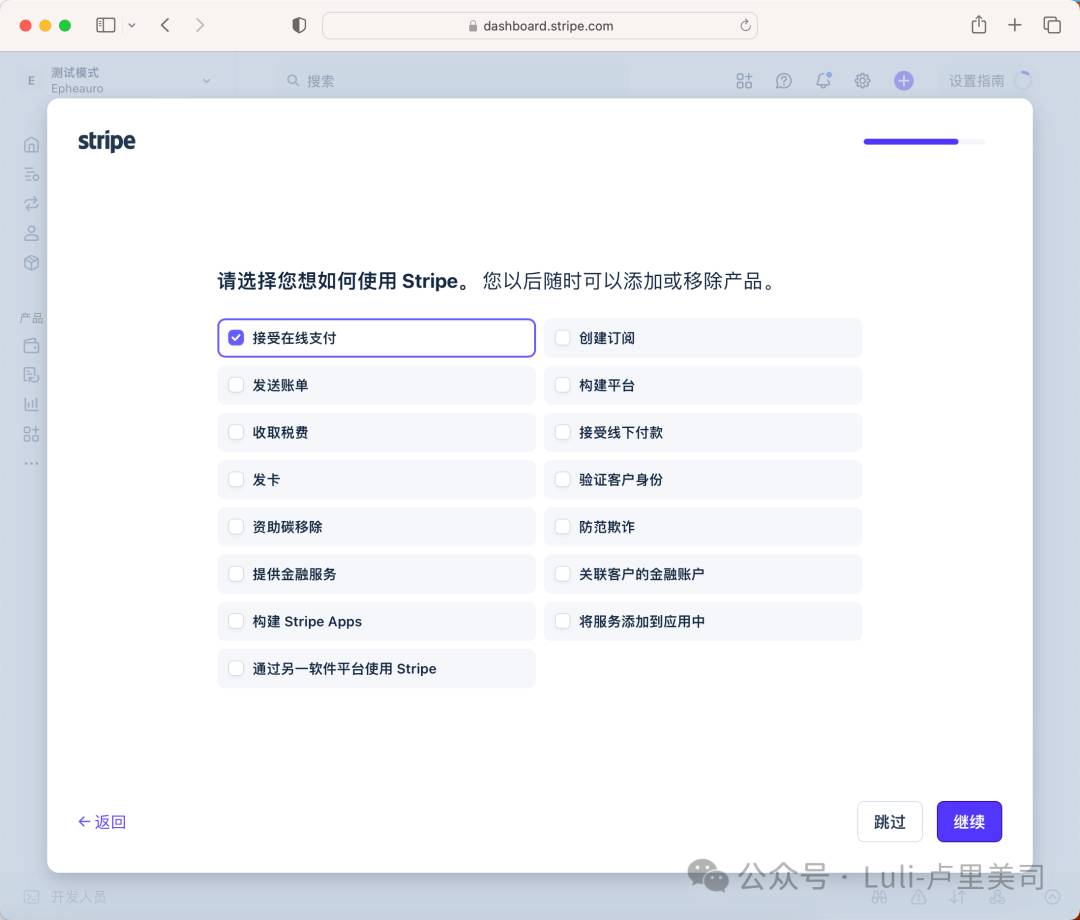Expand the sidebar dropdown chevron in Safari
The height and width of the screenshot is (920, 1080).
132,25
